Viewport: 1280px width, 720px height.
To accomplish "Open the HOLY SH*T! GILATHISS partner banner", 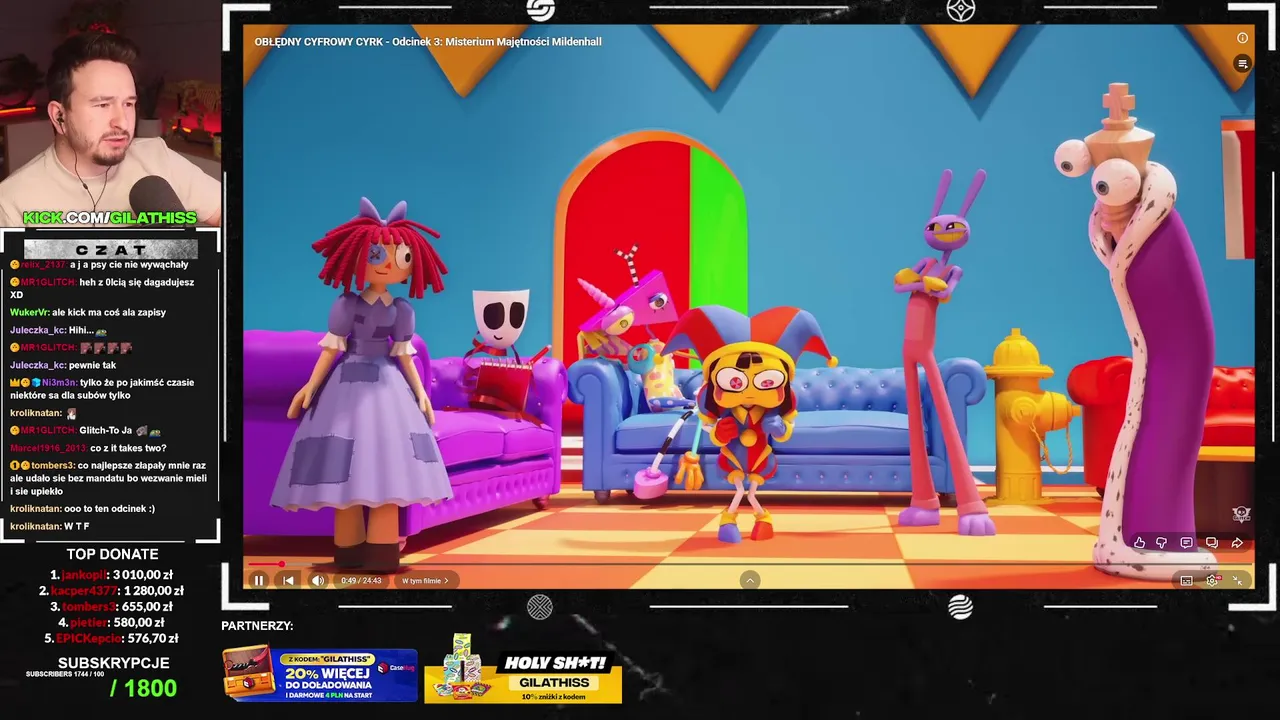I will pos(523,669).
